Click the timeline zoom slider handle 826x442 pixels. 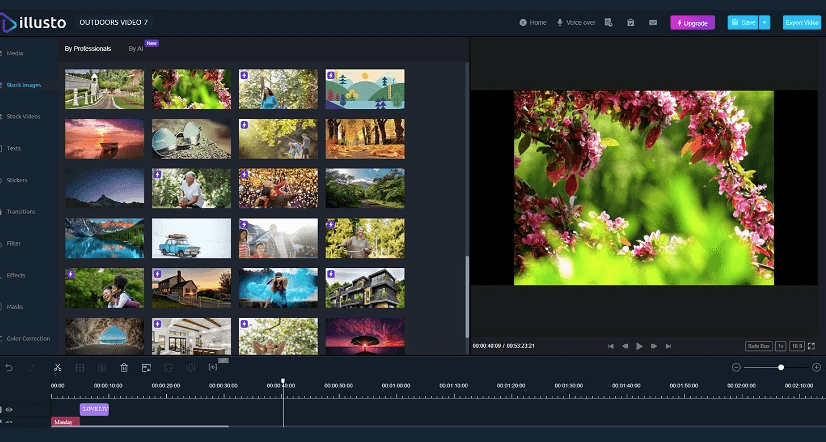point(781,368)
